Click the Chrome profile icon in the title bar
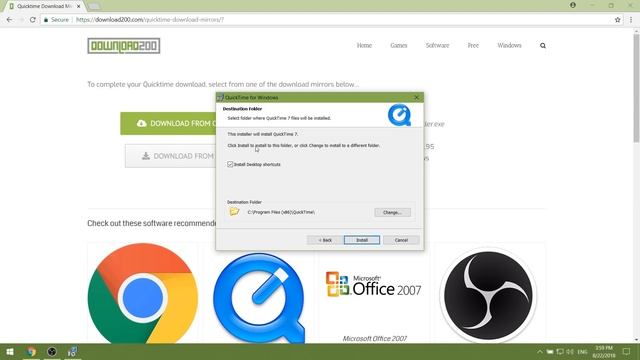Screen dimensions: 640x360 click(573, 5)
